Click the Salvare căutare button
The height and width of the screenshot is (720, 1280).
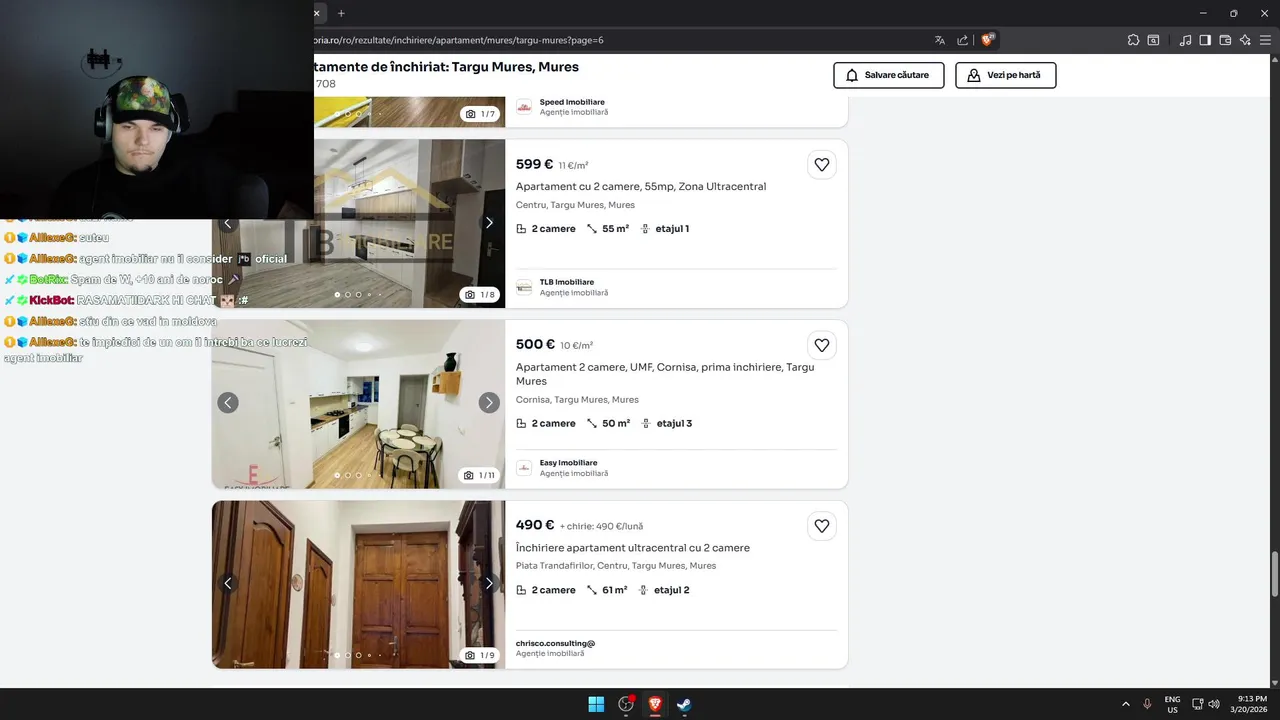(889, 75)
